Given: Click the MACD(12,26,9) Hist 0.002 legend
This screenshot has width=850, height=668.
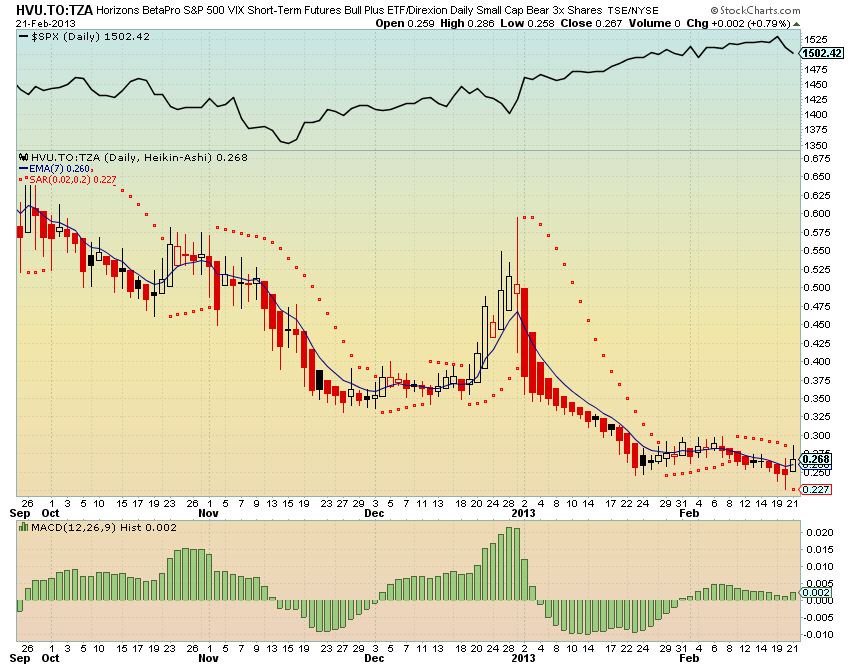Looking at the screenshot, I should pos(104,527).
